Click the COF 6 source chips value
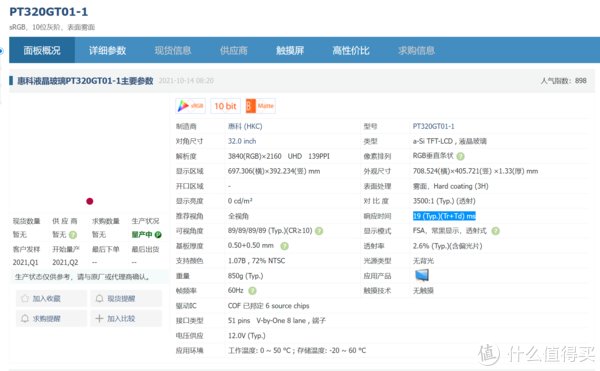 coord(268,306)
